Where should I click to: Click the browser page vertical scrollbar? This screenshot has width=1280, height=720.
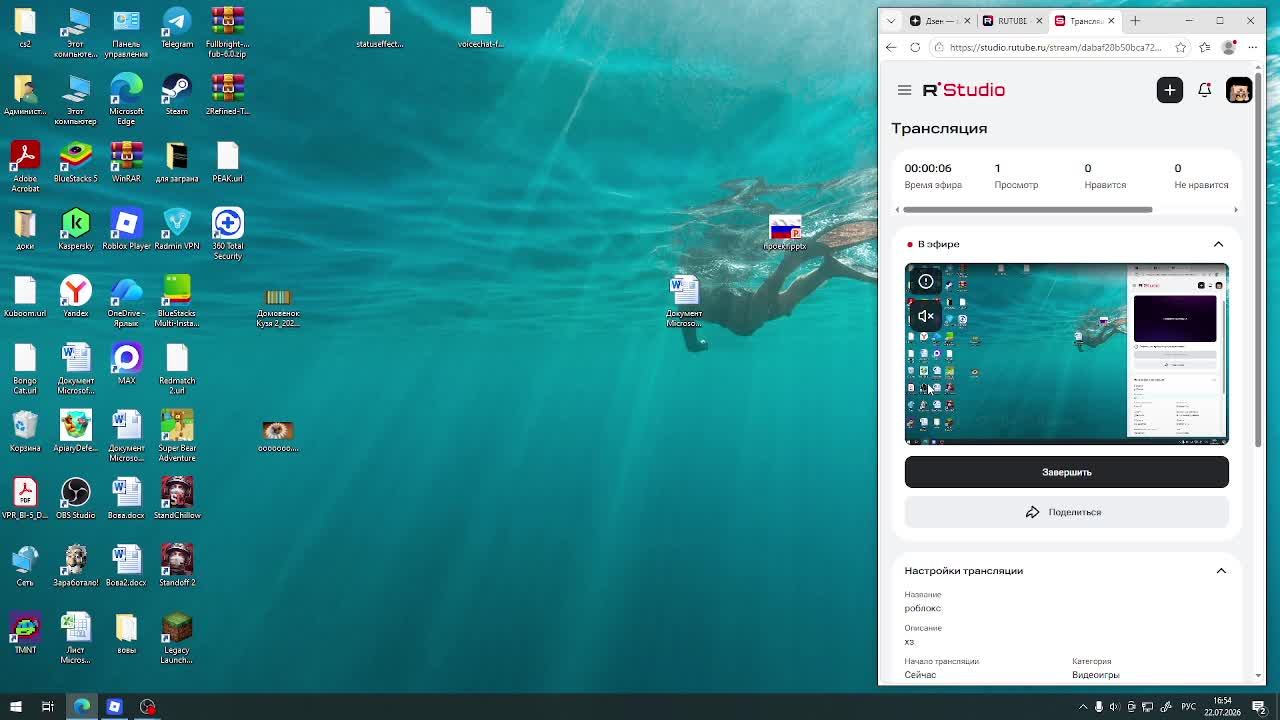click(x=1258, y=260)
